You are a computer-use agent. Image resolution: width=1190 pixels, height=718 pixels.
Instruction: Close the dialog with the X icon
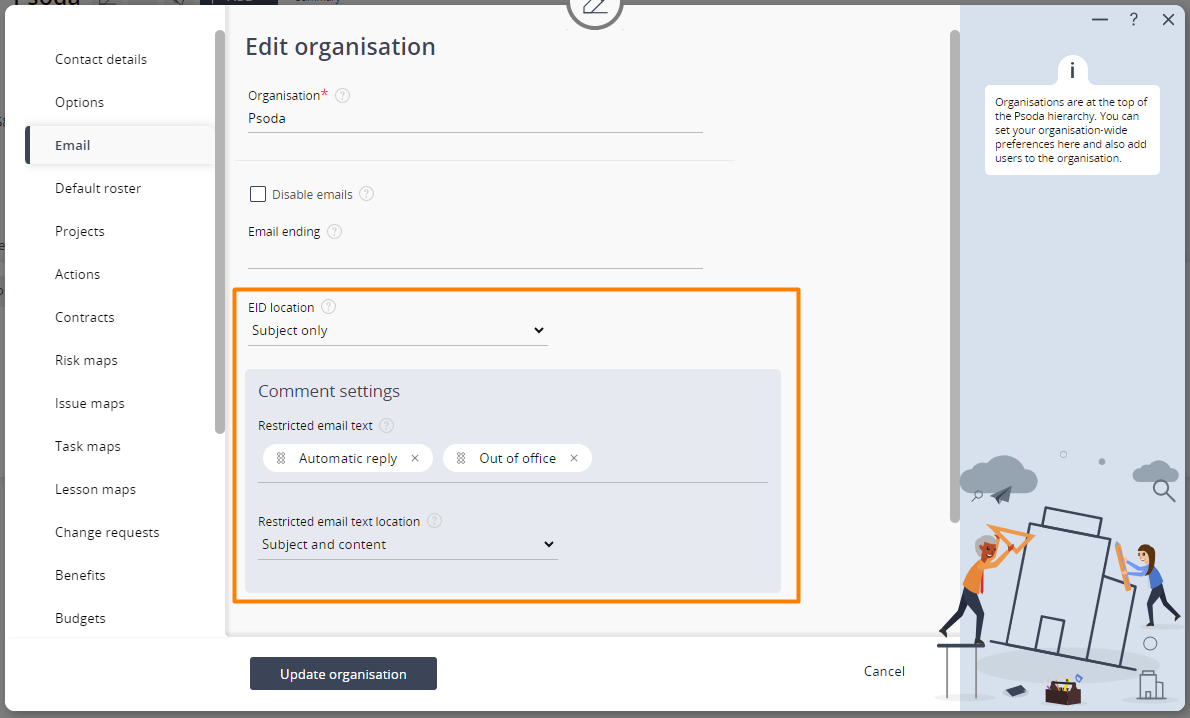(x=1168, y=20)
